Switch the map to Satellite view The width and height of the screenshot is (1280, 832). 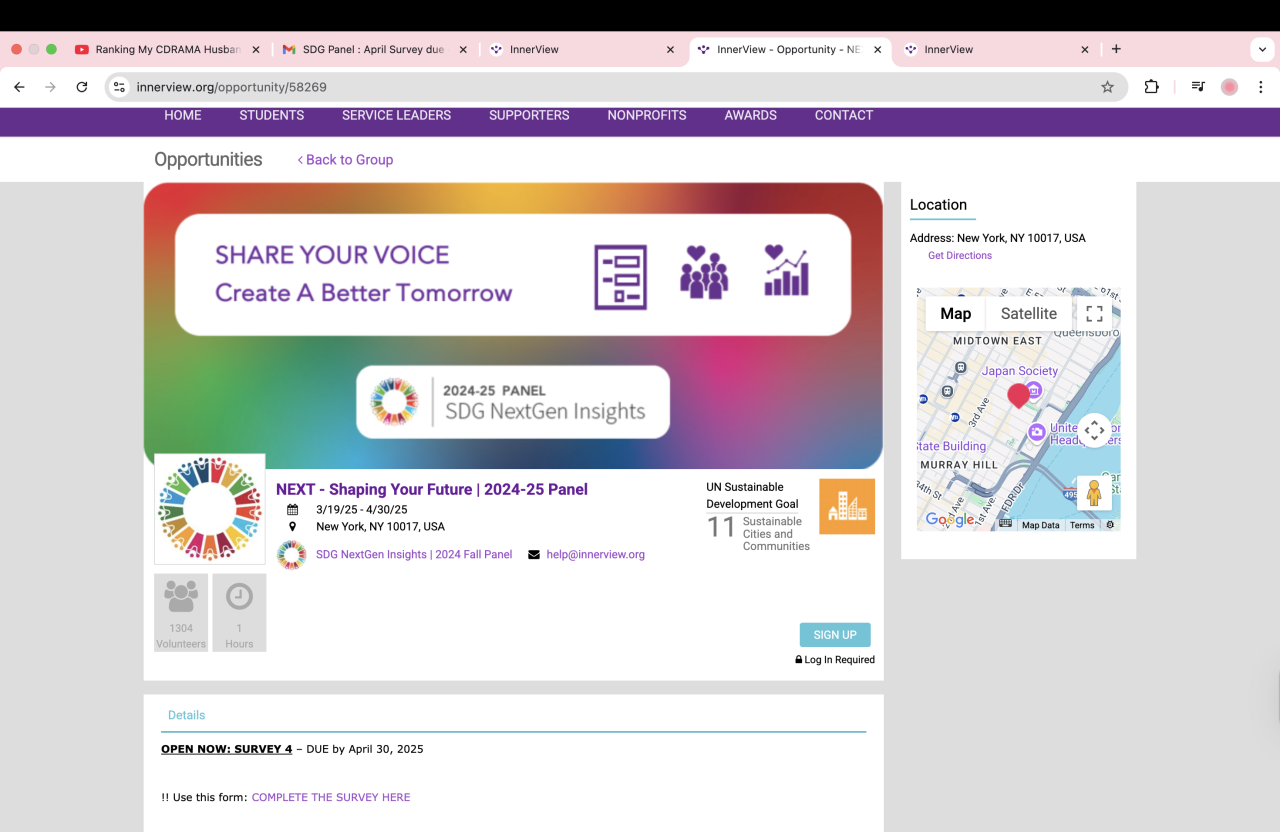[x=1029, y=314]
